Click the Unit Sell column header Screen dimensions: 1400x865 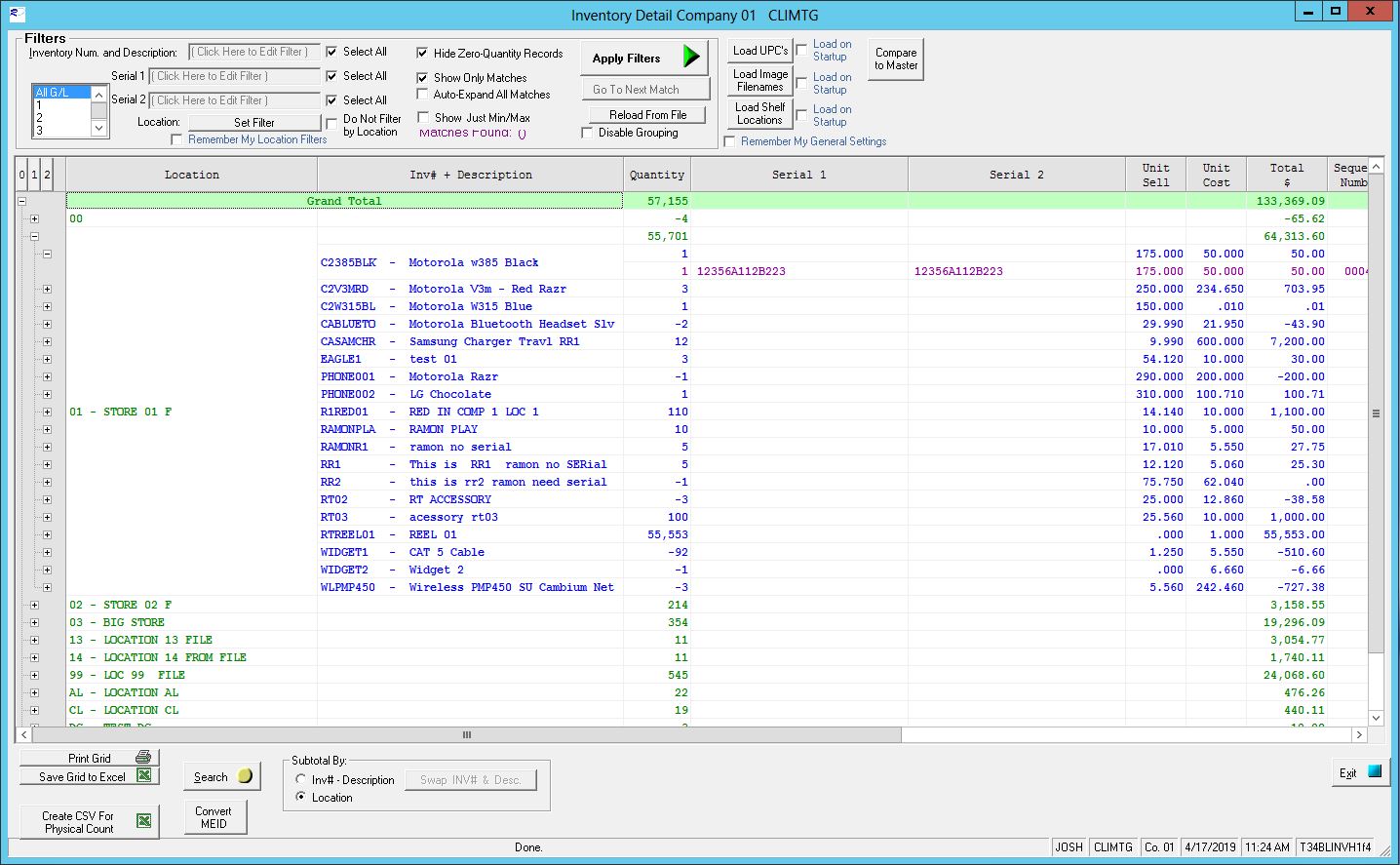[1156, 175]
